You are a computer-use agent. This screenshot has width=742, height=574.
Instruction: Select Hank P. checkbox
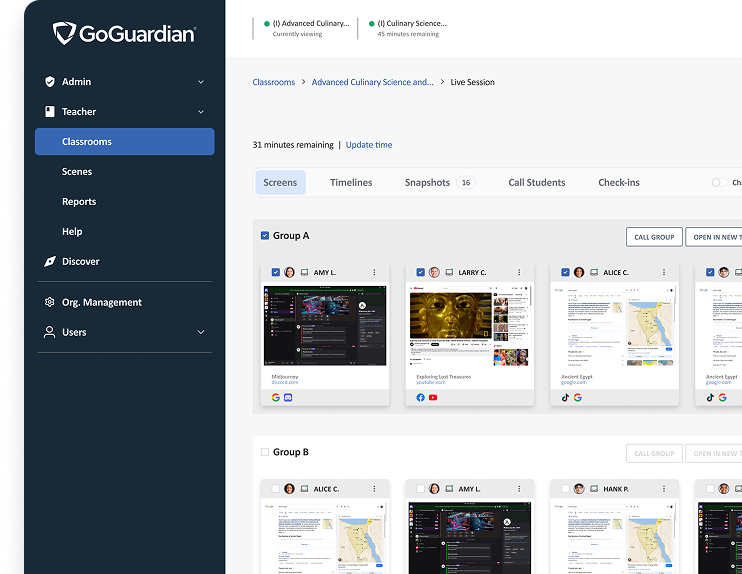[x=565, y=489]
